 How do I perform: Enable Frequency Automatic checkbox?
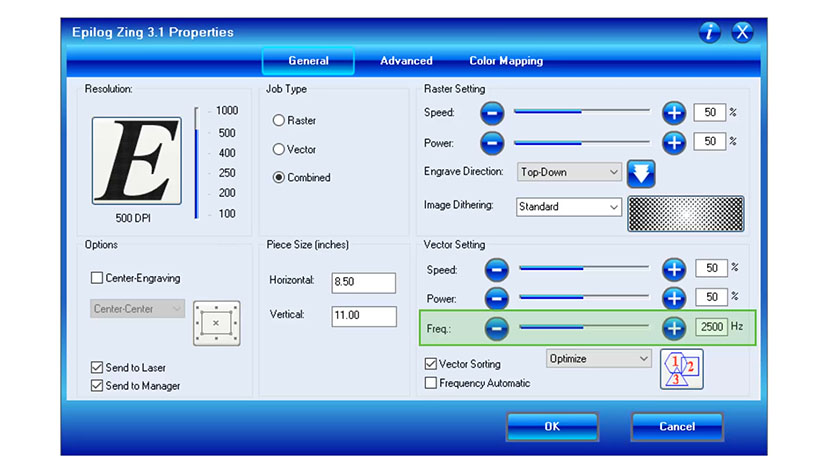pyautogui.click(x=431, y=383)
